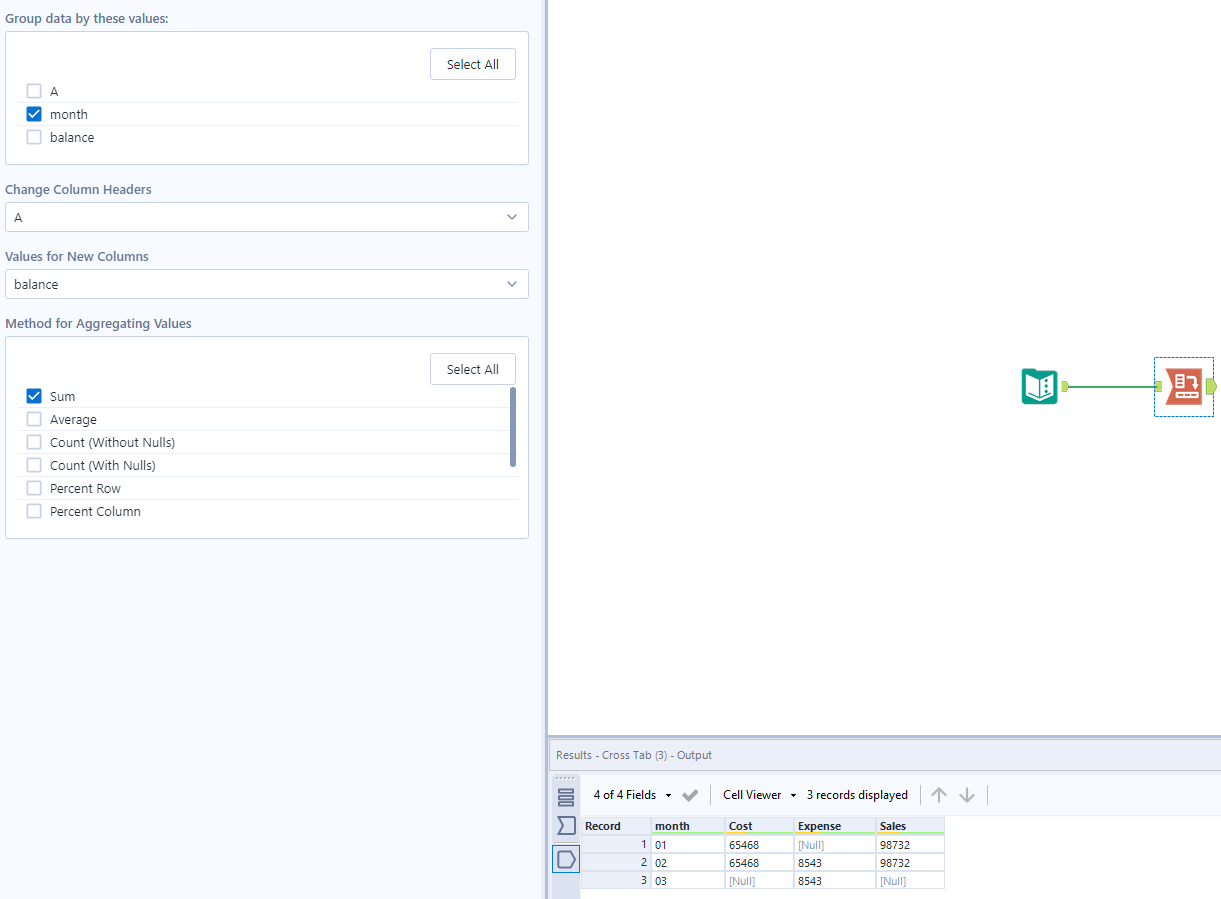Expand the Cell Viewer dropdown
1221x899 pixels.
point(757,794)
